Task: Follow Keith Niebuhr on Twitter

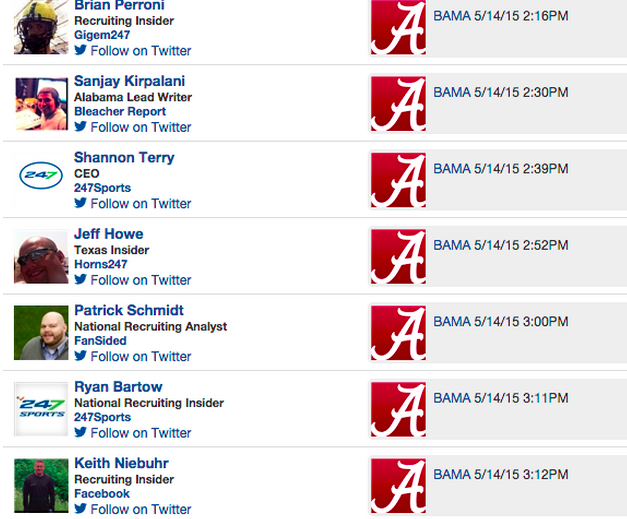Action: (140, 509)
